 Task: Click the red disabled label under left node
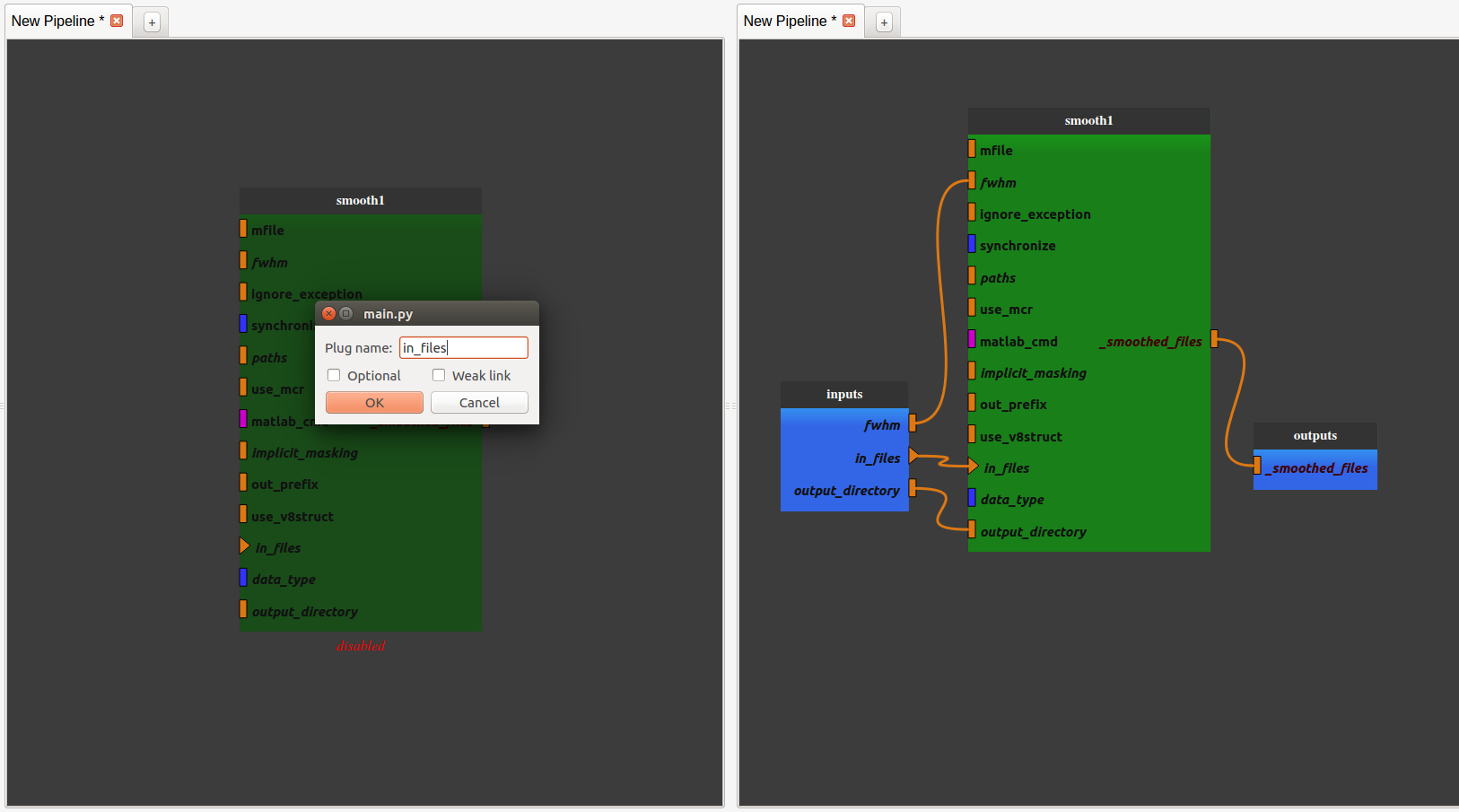pyautogui.click(x=361, y=646)
